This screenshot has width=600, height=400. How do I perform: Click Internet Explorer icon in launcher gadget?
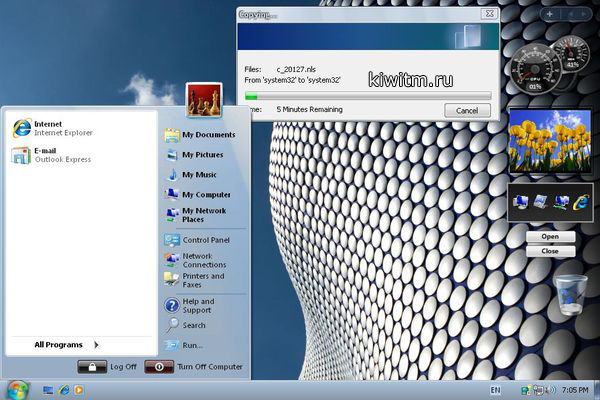pos(581,202)
